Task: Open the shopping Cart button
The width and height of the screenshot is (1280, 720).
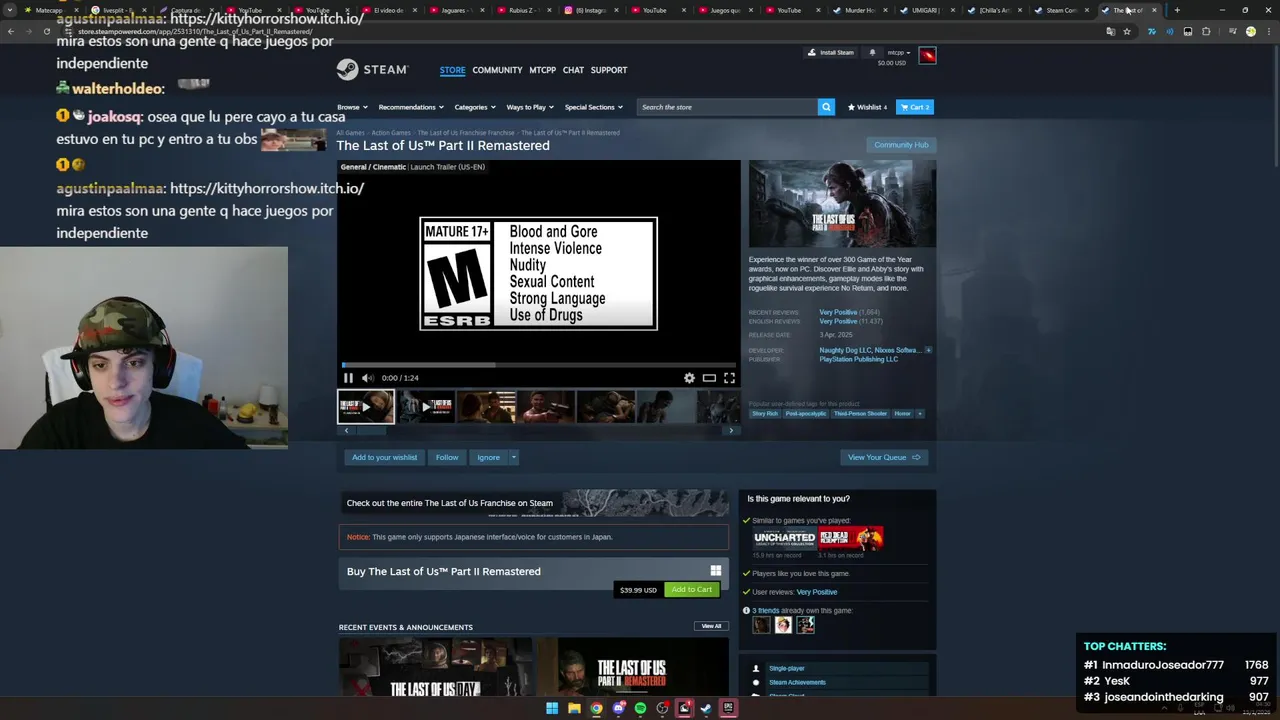Action: pos(914,107)
